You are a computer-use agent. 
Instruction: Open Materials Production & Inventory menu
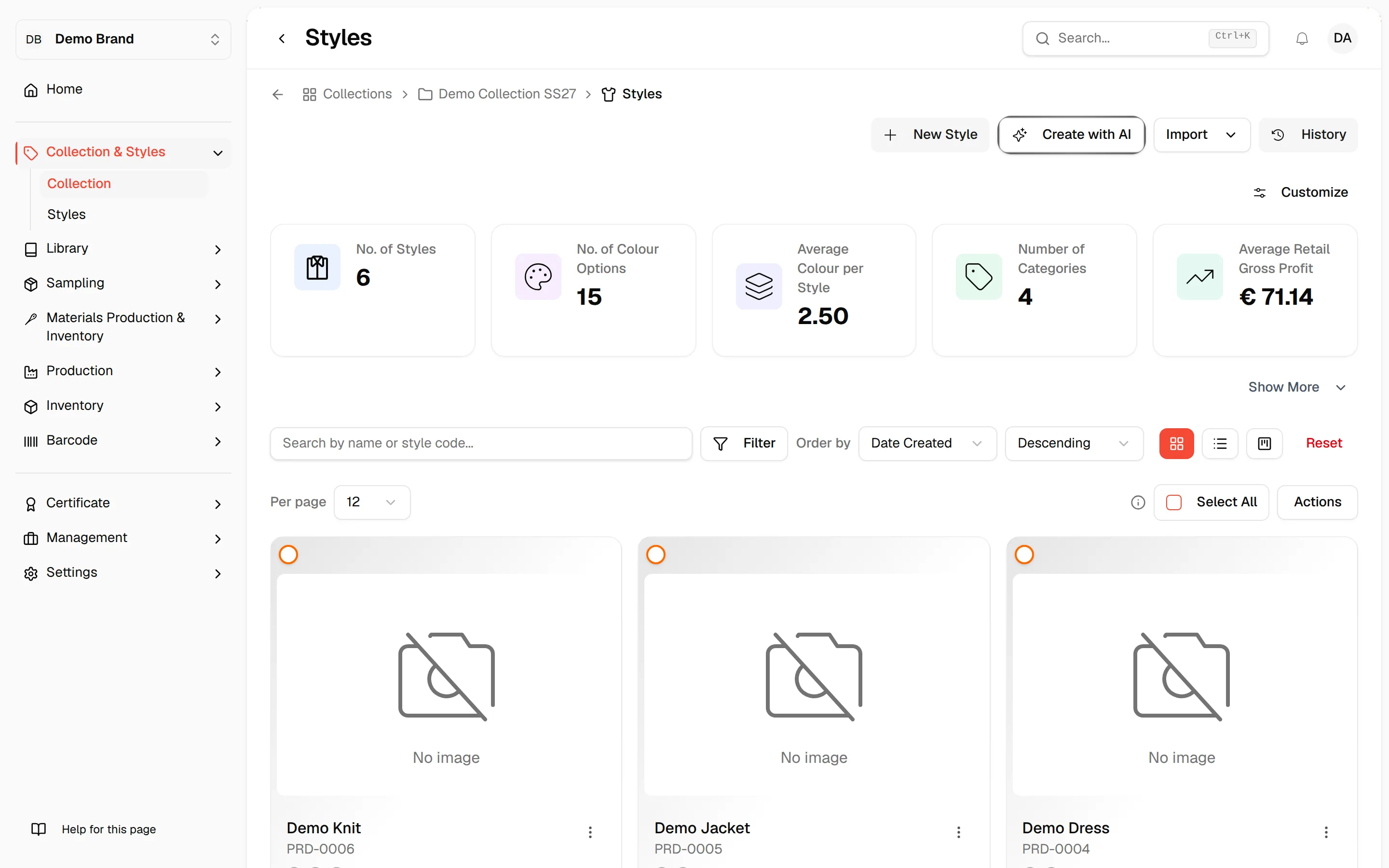[x=123, y=327]
